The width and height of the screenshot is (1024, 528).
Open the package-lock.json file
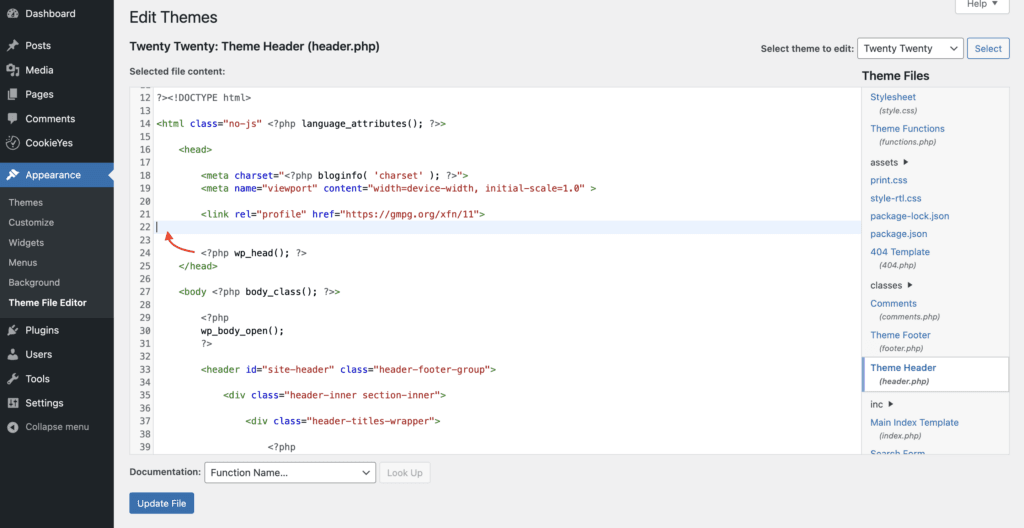click(910, 216)
